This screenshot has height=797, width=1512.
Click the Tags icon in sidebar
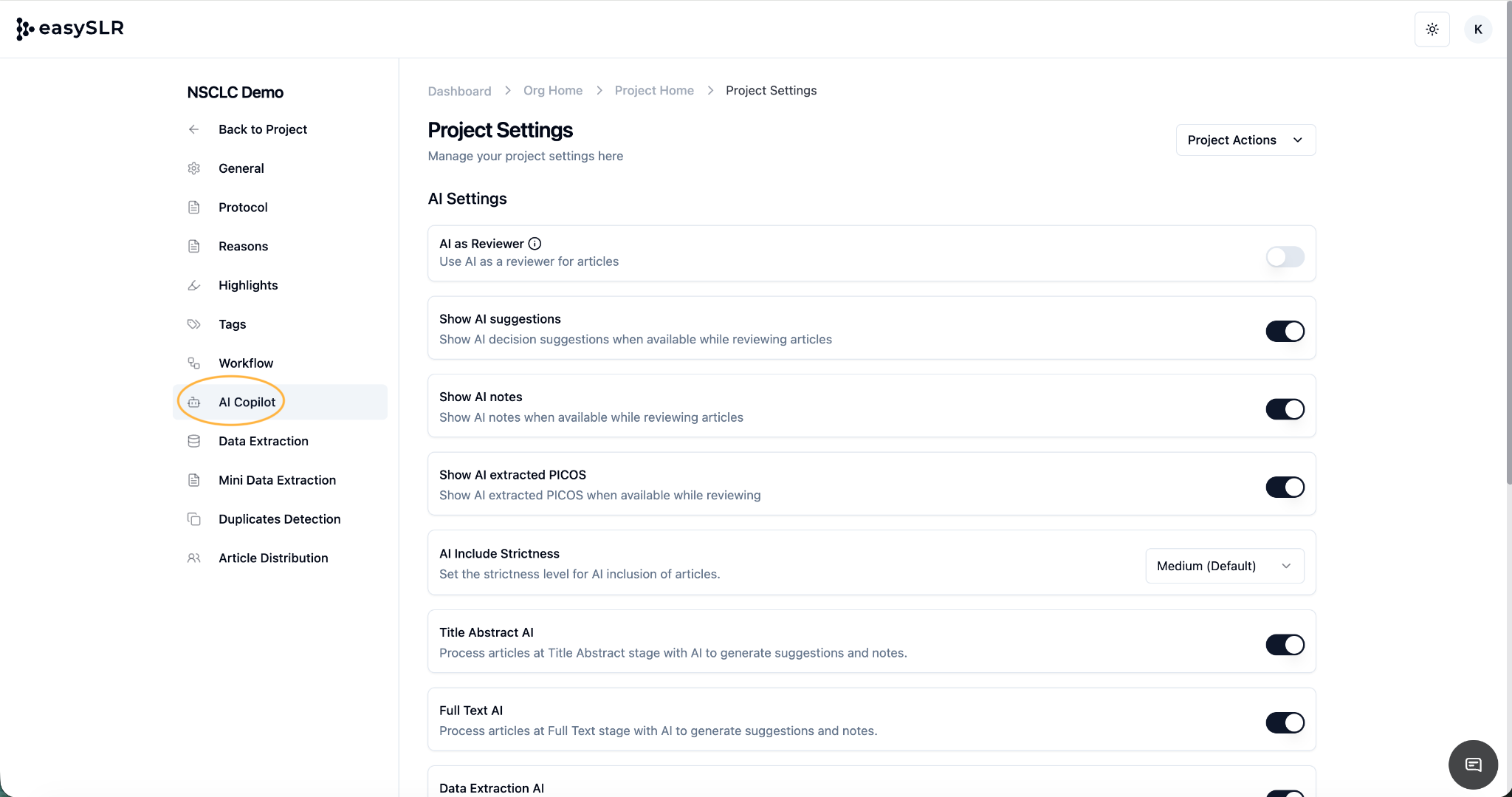click(194, 324)
